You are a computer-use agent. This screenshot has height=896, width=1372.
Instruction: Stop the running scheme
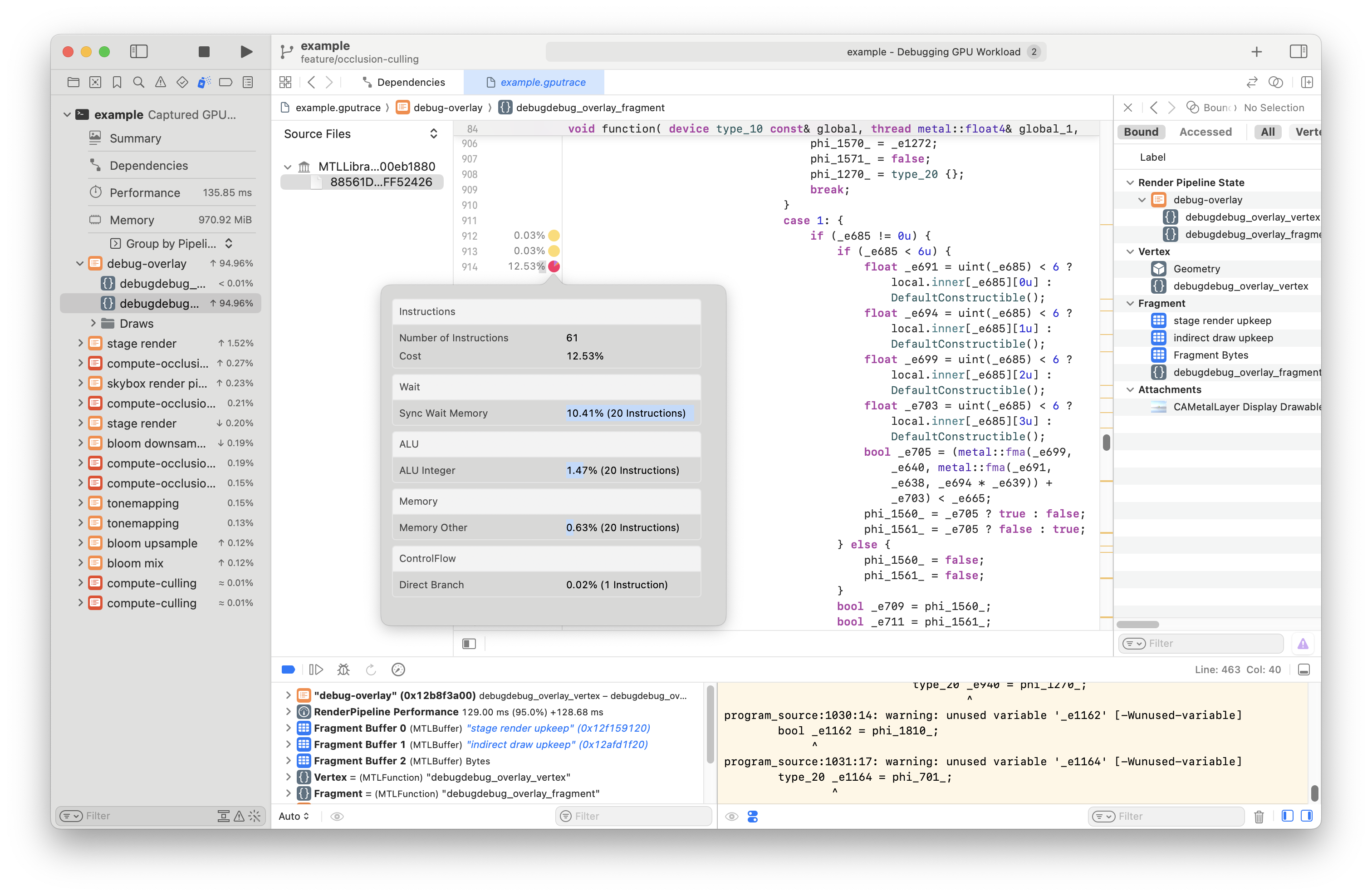click(x=204, y=51)
